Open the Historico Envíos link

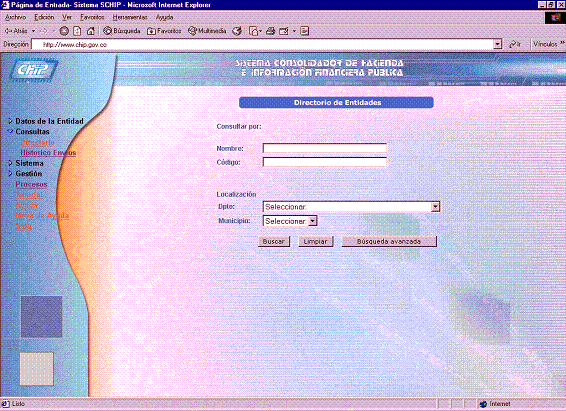[x=48, y=153]
